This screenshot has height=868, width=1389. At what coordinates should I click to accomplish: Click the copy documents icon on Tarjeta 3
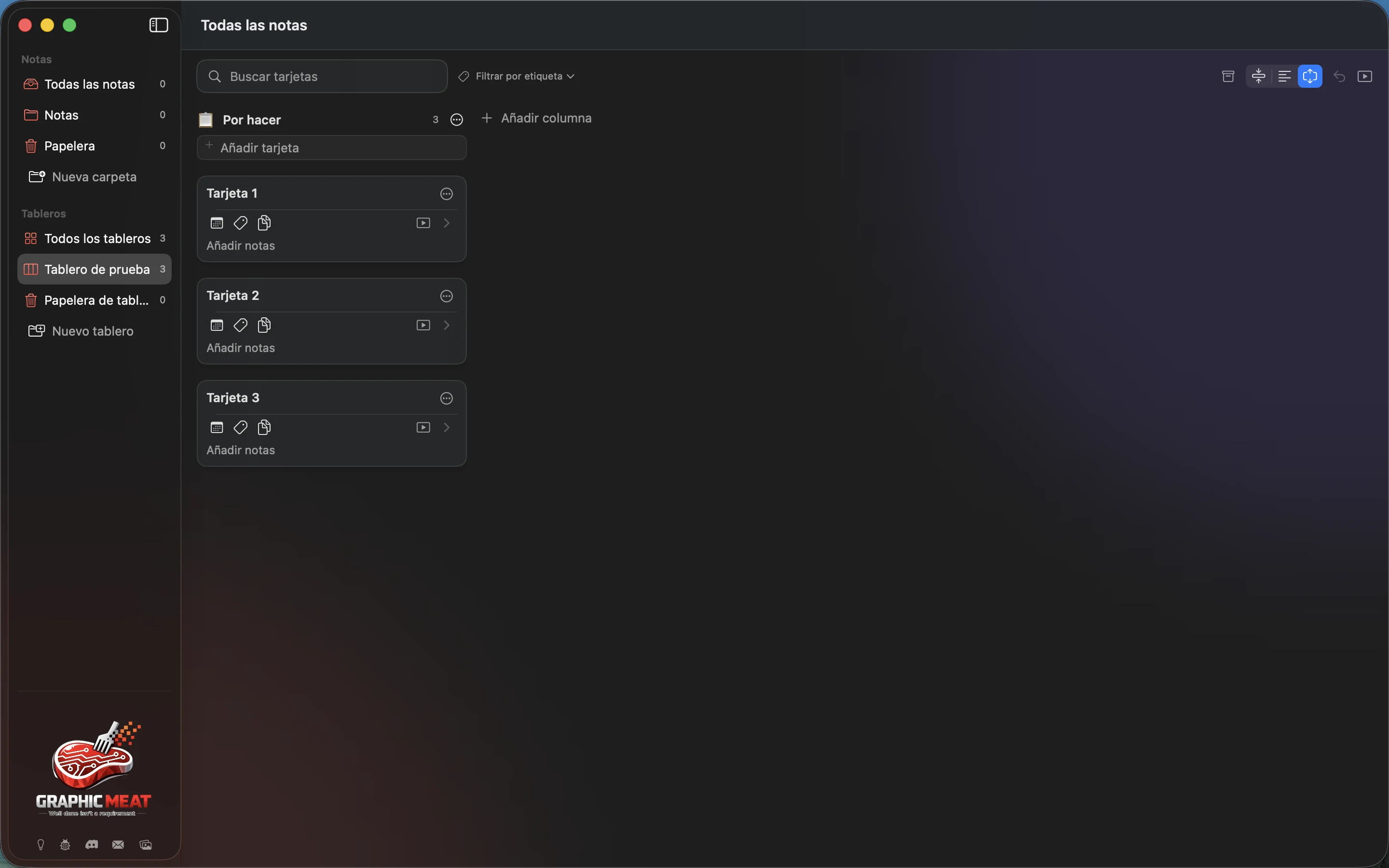(264, 428)
